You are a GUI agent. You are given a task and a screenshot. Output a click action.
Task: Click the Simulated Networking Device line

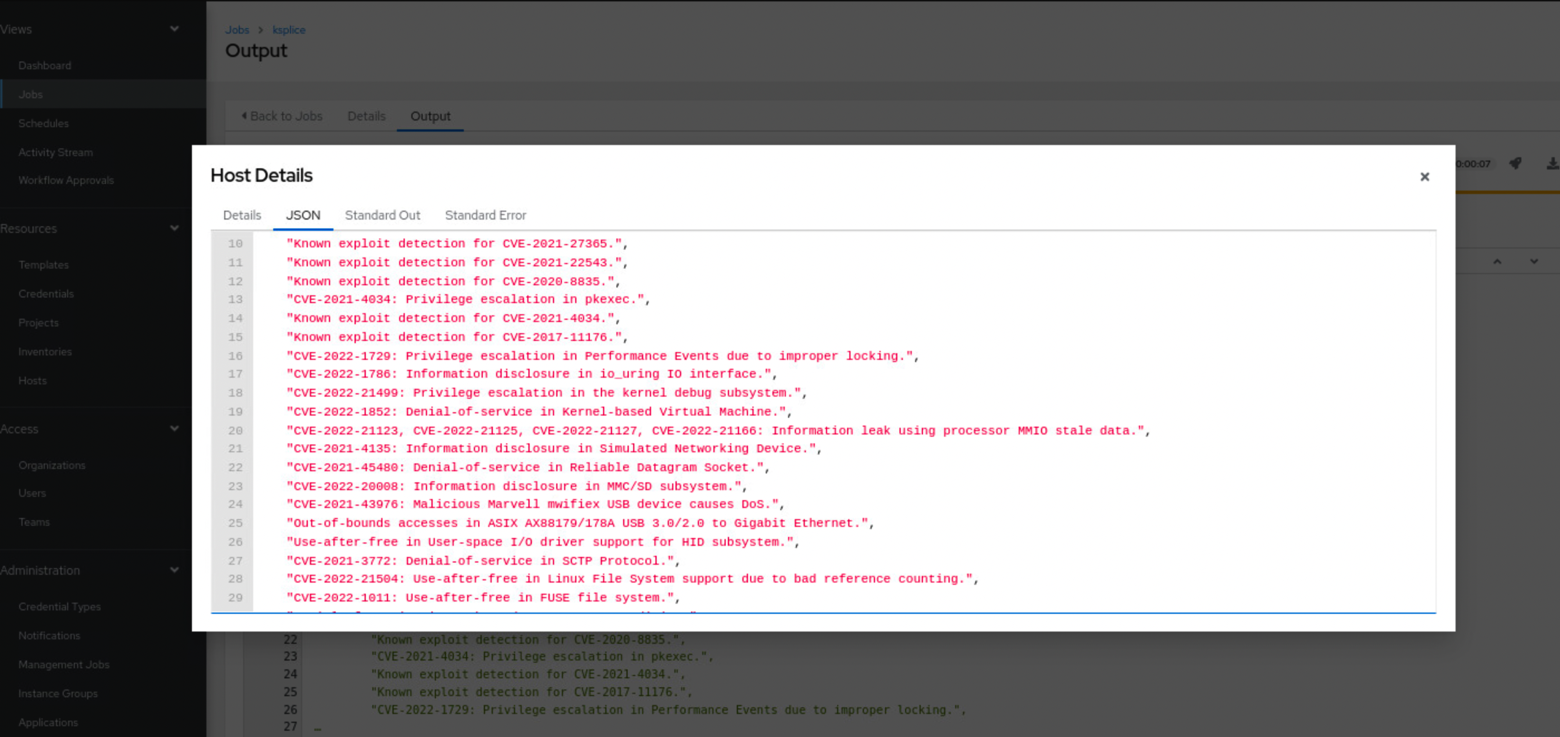[554, 449]
